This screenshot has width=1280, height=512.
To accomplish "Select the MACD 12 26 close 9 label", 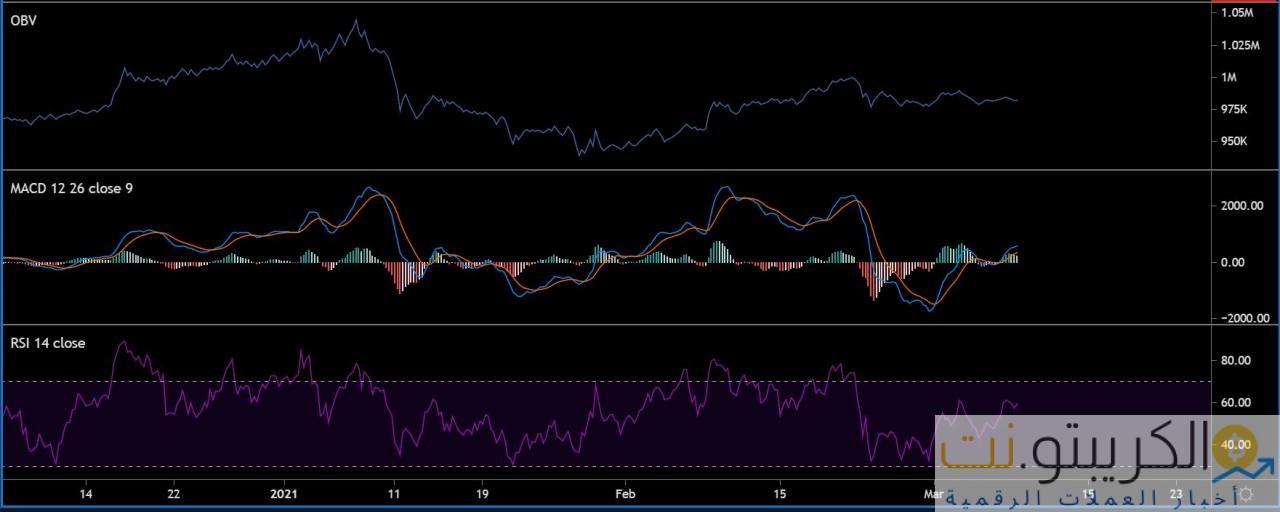I will [71, 188].
